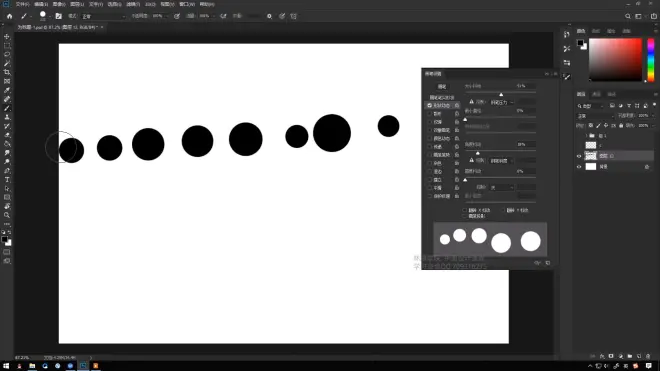Select the Crop tool
Image resolution: width=660 pixels, height=371 pixels.
[x=7, y=72]
